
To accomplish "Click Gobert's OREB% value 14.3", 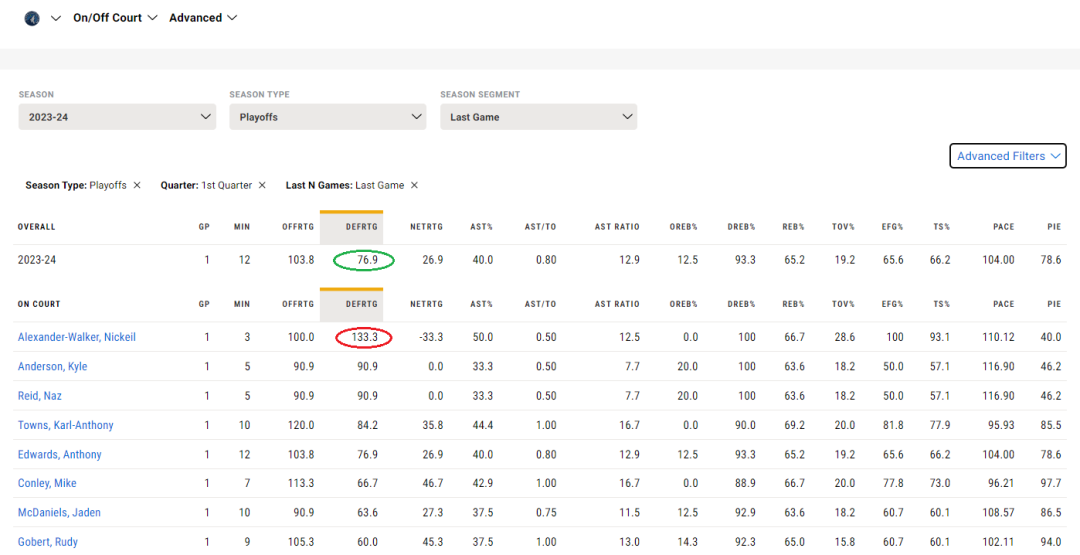I will tap(687, 542).
